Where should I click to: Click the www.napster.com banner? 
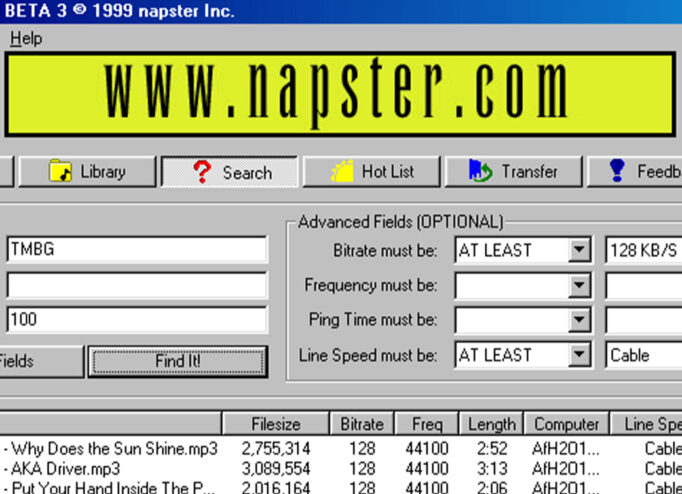[x=340, y=94]
